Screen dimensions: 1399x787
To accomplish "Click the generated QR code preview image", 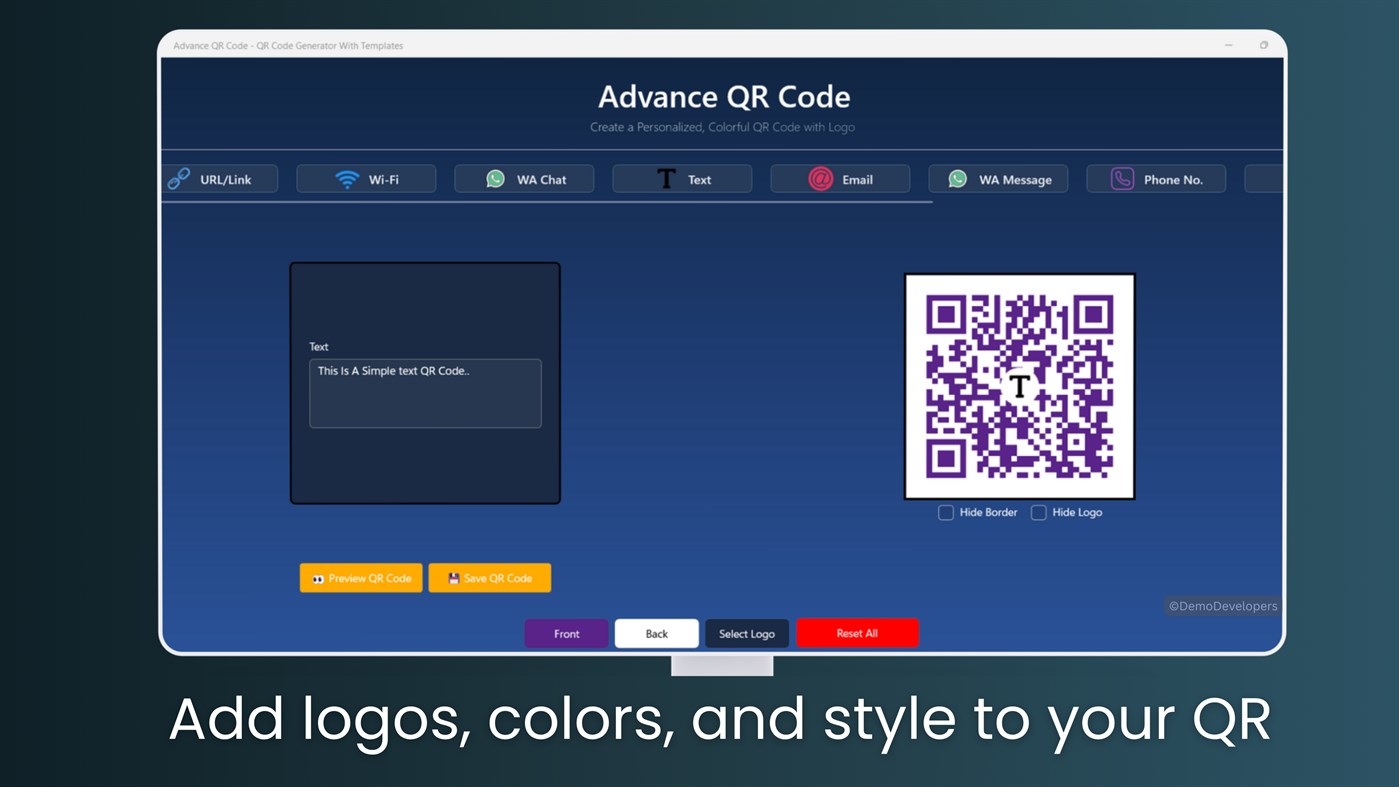I will pyautogui.click(x=1019, y=387).
